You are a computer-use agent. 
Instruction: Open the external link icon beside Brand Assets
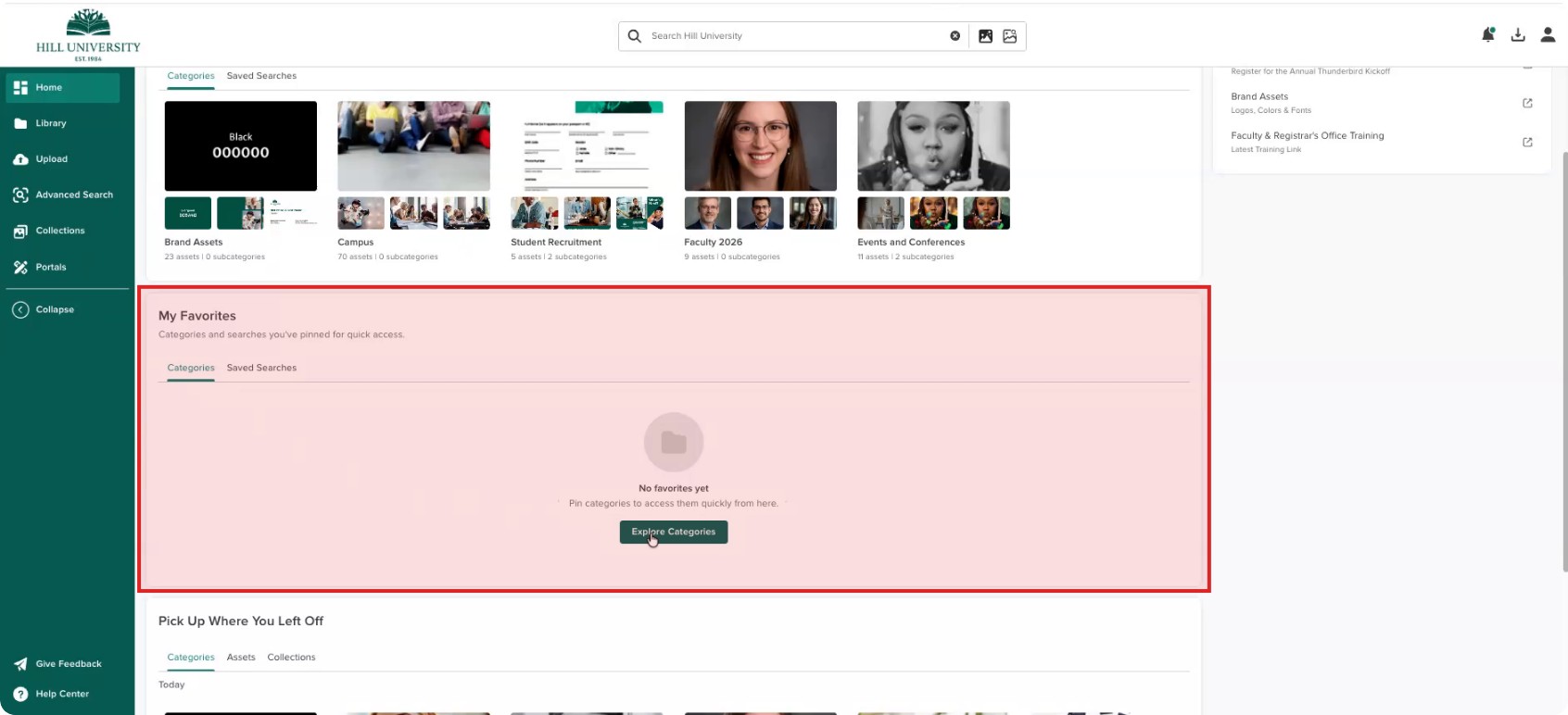1527,103
